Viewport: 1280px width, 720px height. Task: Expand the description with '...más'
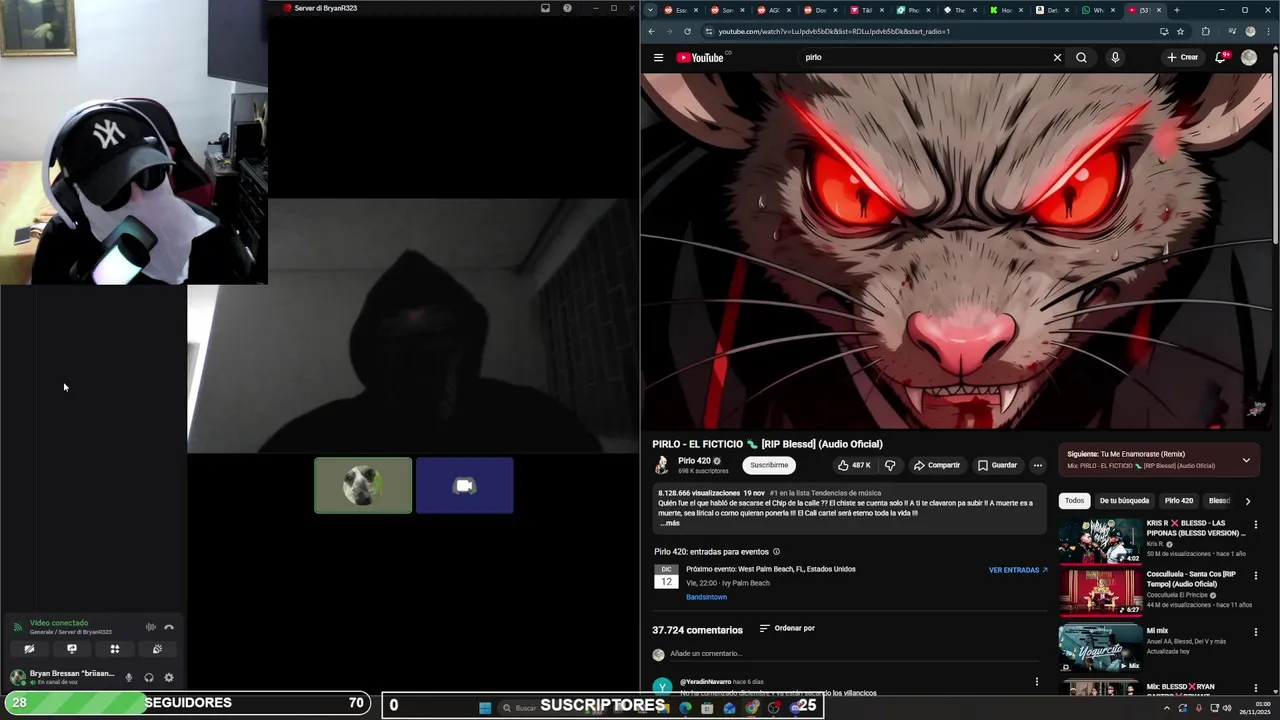670,523
